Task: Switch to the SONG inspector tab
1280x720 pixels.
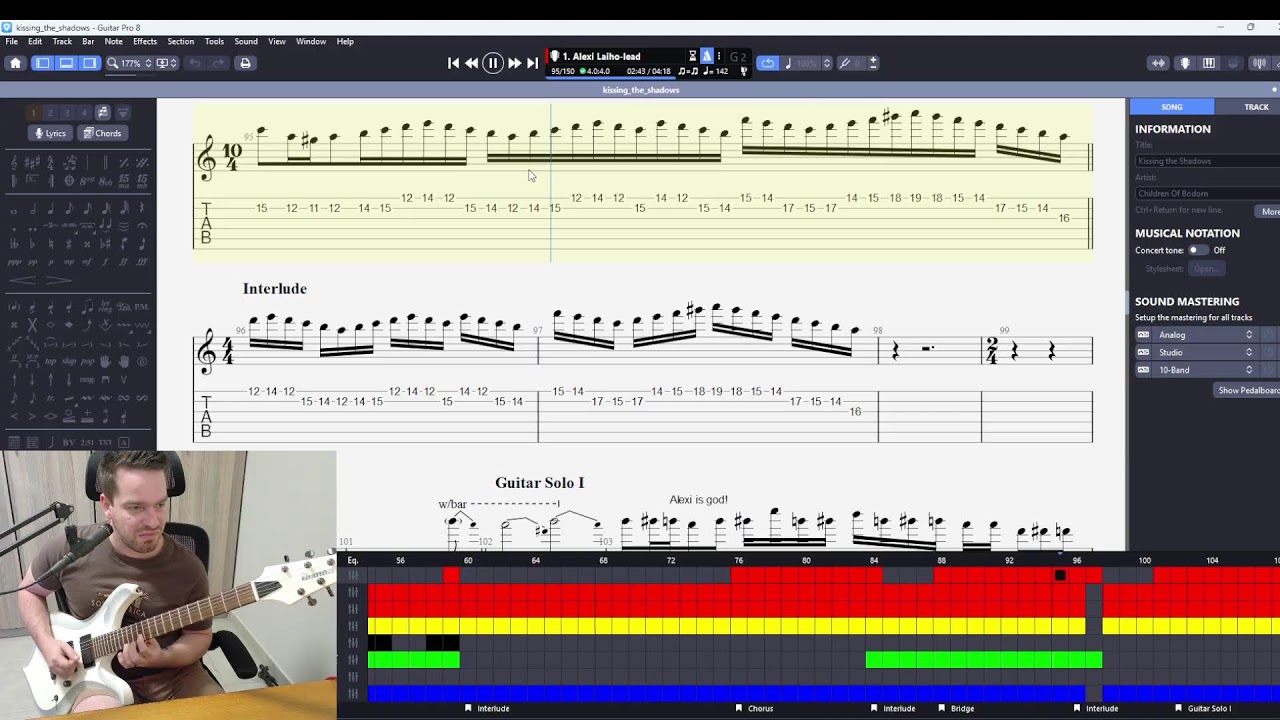Action: pyautogui.click(x=1172, y=107)
